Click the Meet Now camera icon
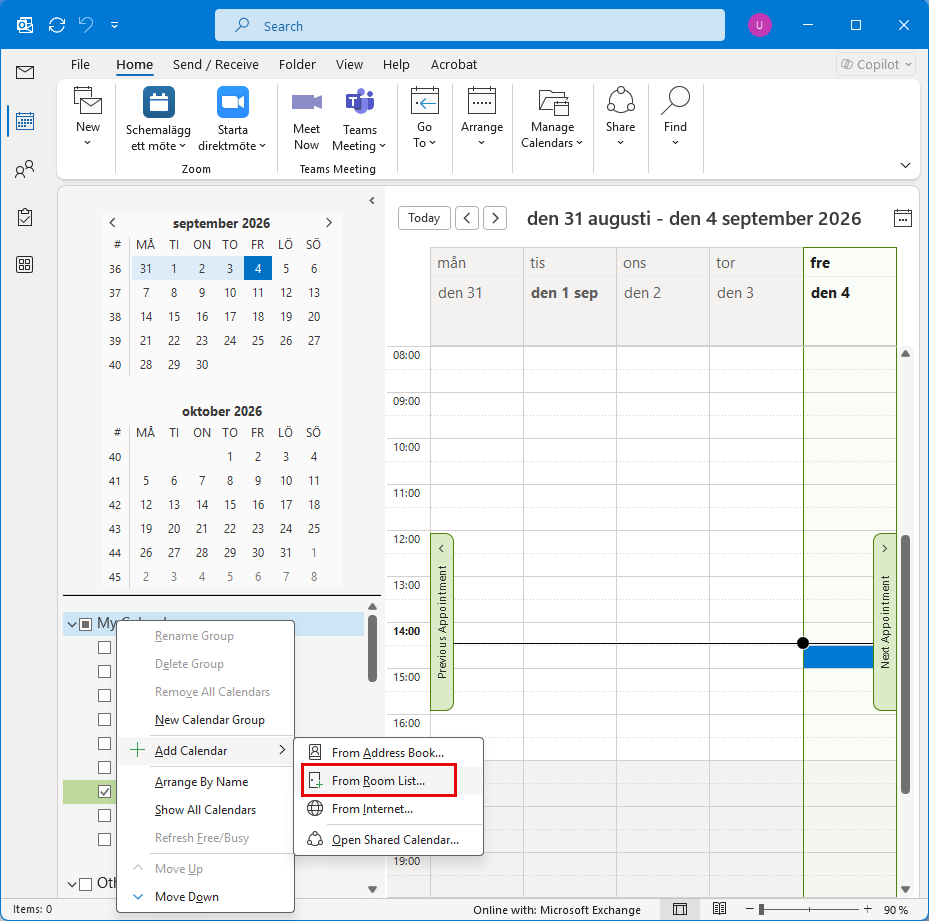Screen dimensions: 929x921 coord(306,102)
